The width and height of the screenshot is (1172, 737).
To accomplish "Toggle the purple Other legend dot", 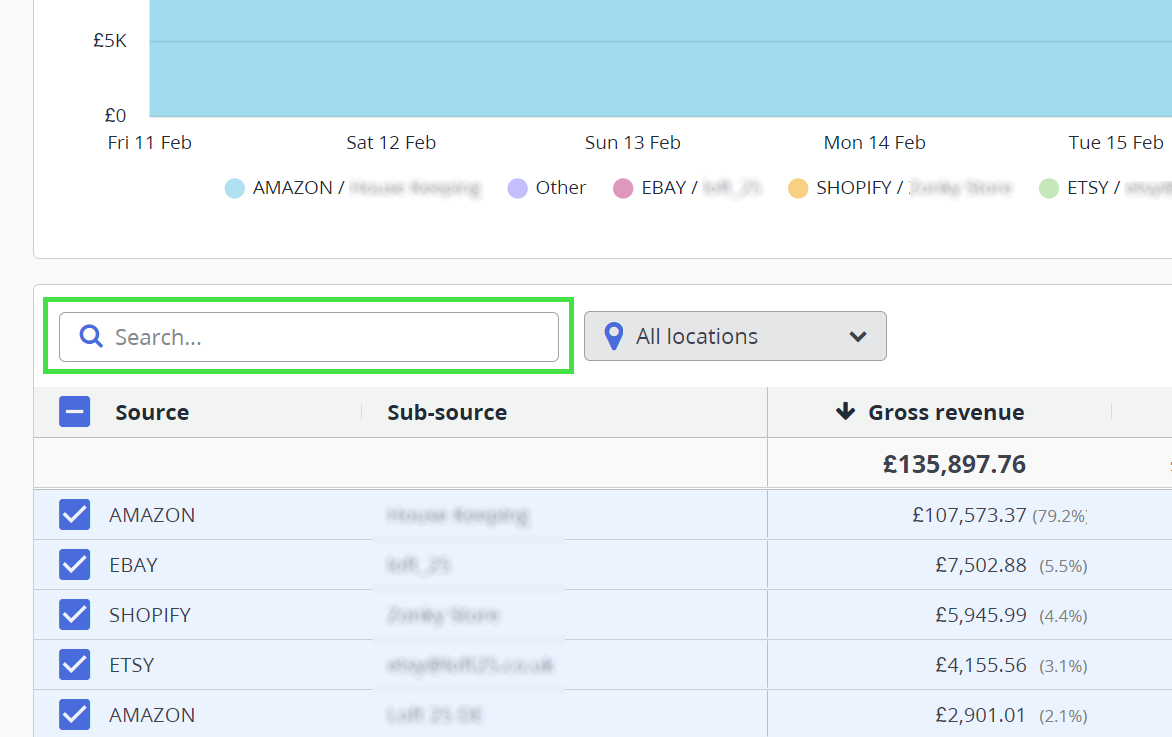I will [x=518, y=188].
